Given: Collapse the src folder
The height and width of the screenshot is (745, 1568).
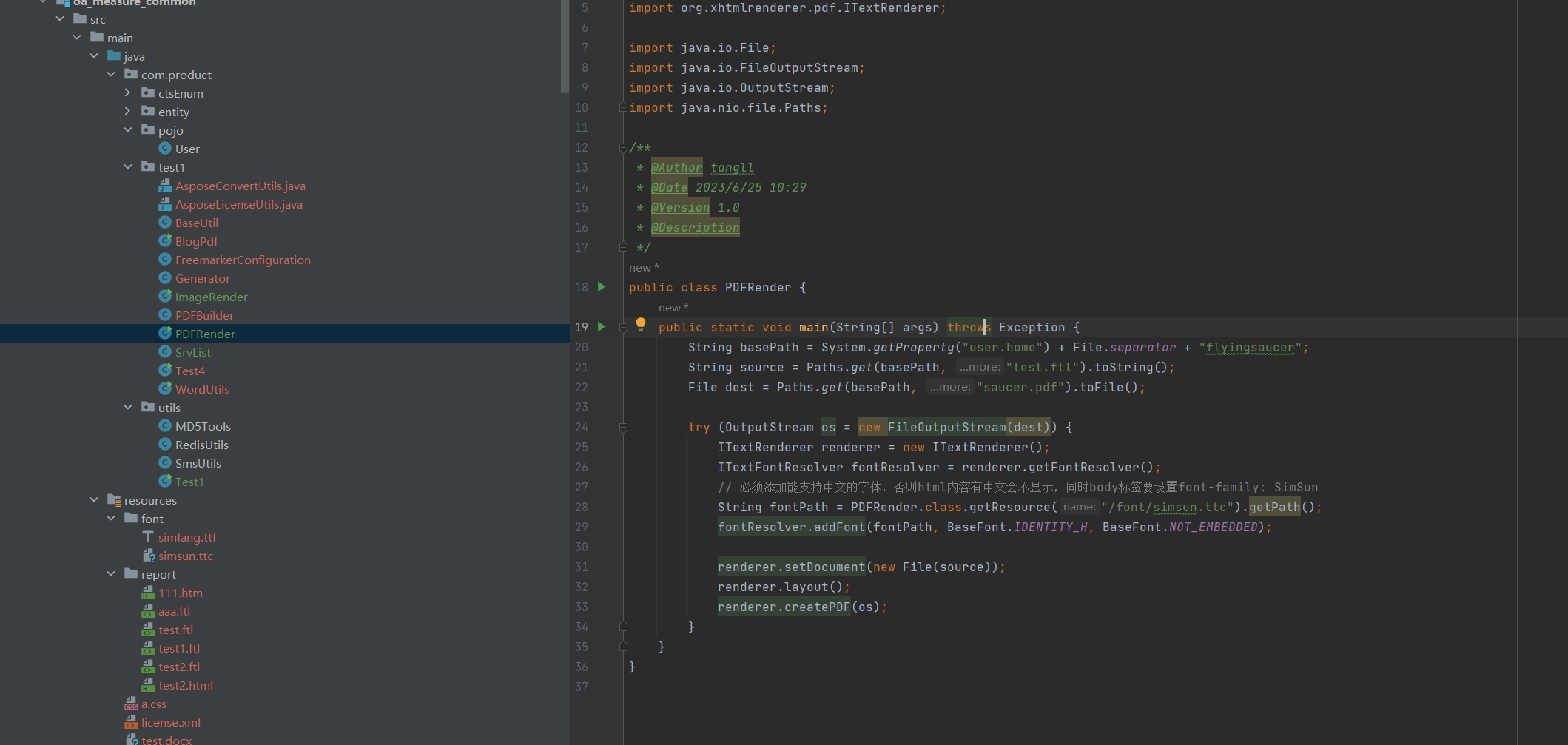Looking at the screenshot, I should click(x=60, y=19).
